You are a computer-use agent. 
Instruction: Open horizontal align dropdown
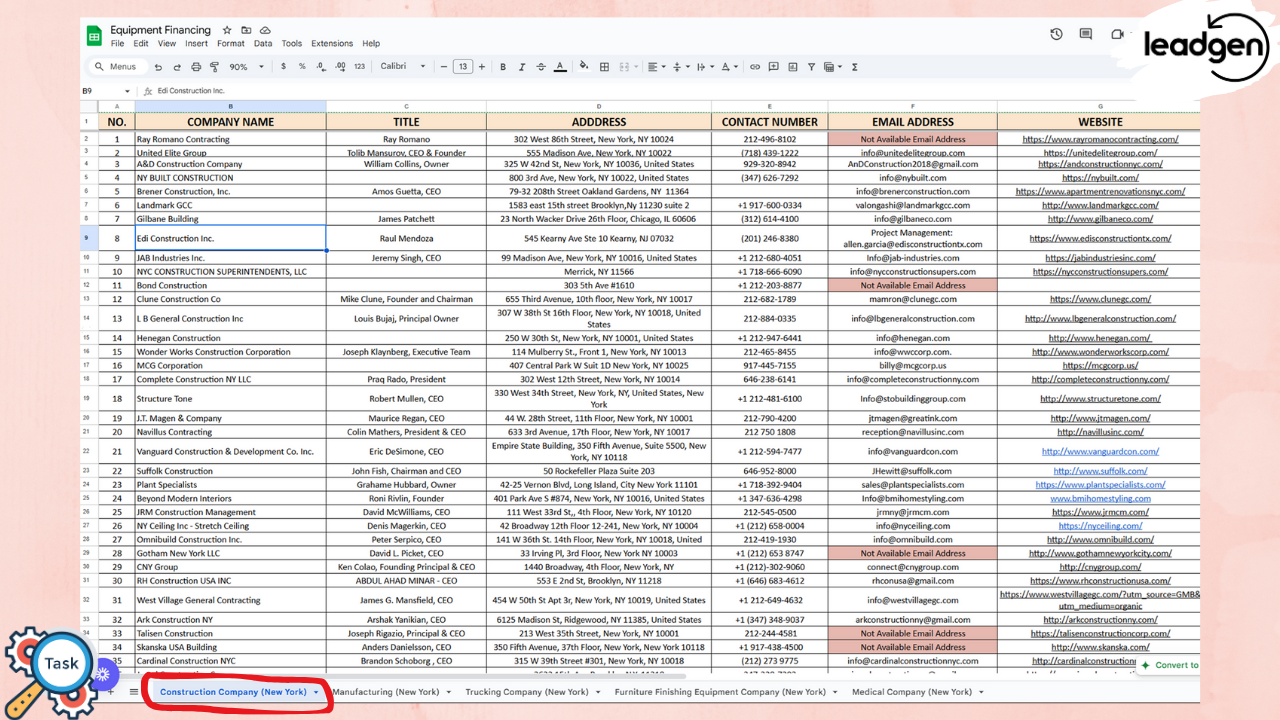(656, 67)
